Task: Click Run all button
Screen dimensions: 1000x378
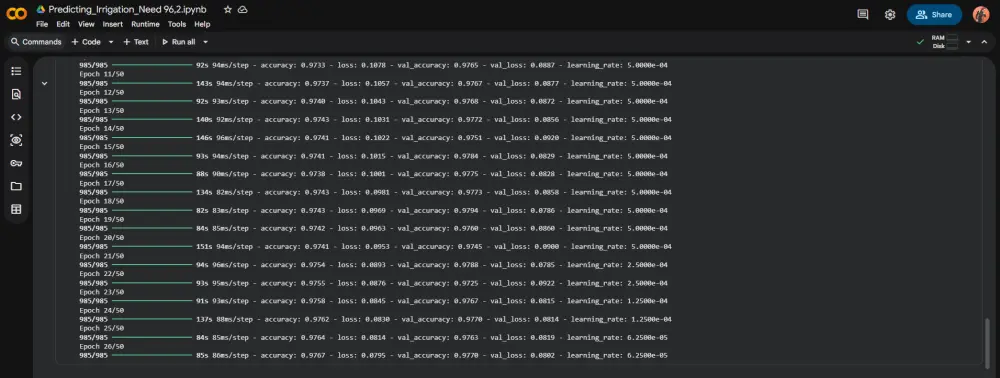Action: point(179,41)
